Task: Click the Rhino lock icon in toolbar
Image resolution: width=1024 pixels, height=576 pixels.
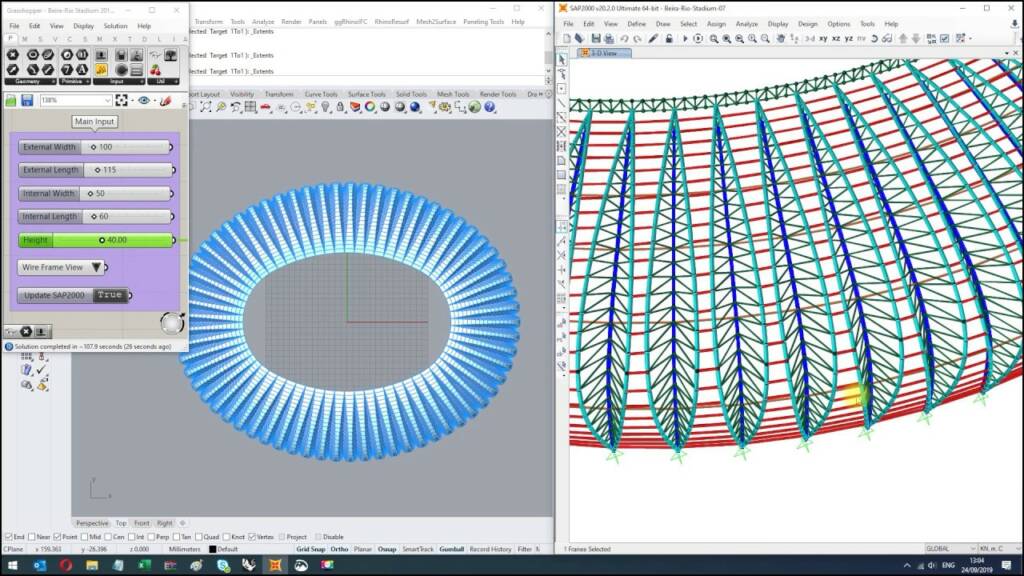Action: tap(340, 107)
